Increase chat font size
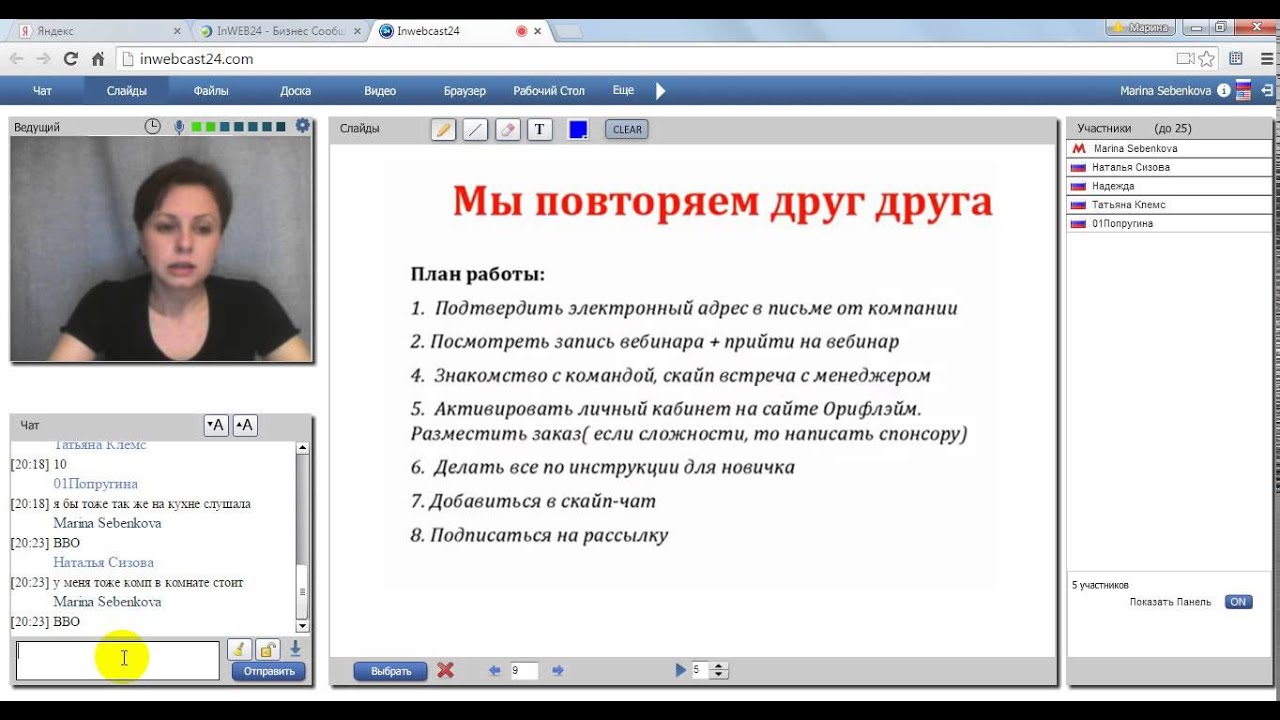The width and height of the screenshot is (1280, 720). click(x=245, y=425)
